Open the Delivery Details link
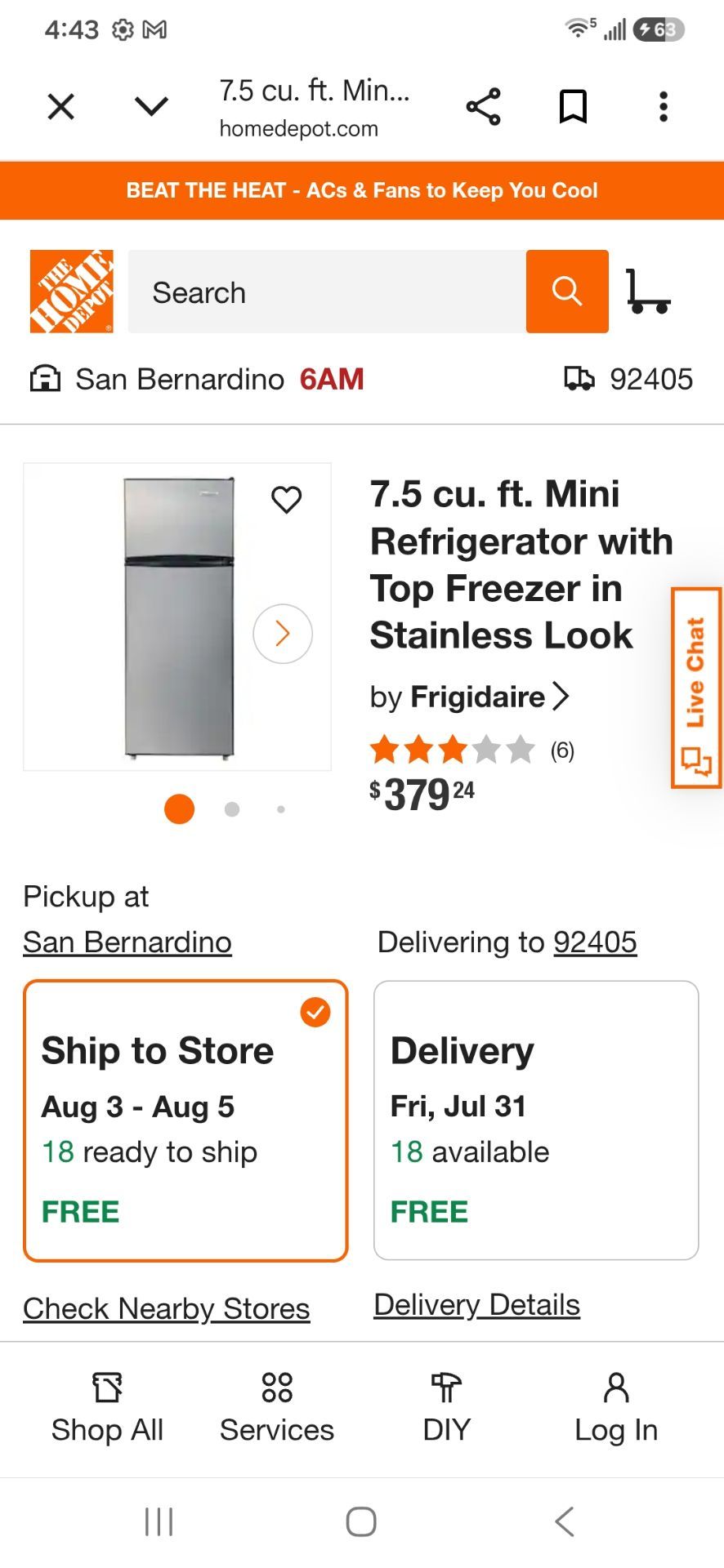Image resolution: width=724 pixels, height=1568 pixels. click(477, 1305)
